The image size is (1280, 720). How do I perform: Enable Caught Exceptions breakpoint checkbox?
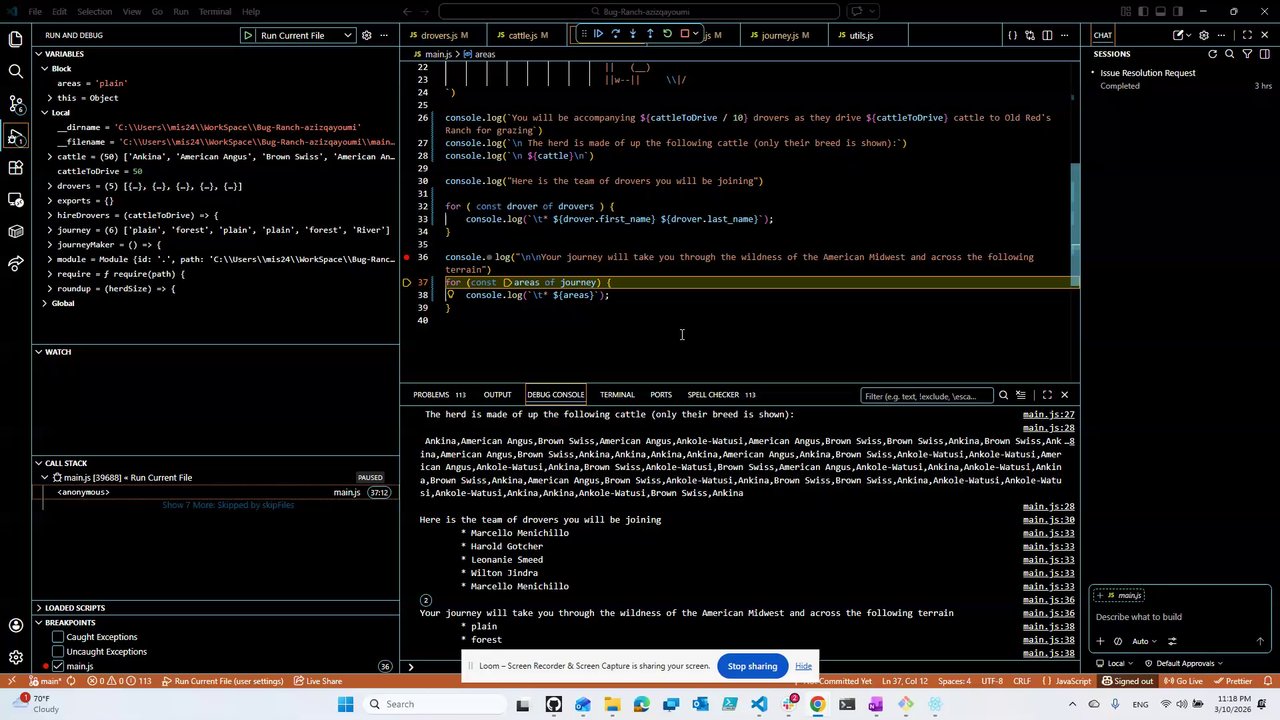[x=58, y=637]
